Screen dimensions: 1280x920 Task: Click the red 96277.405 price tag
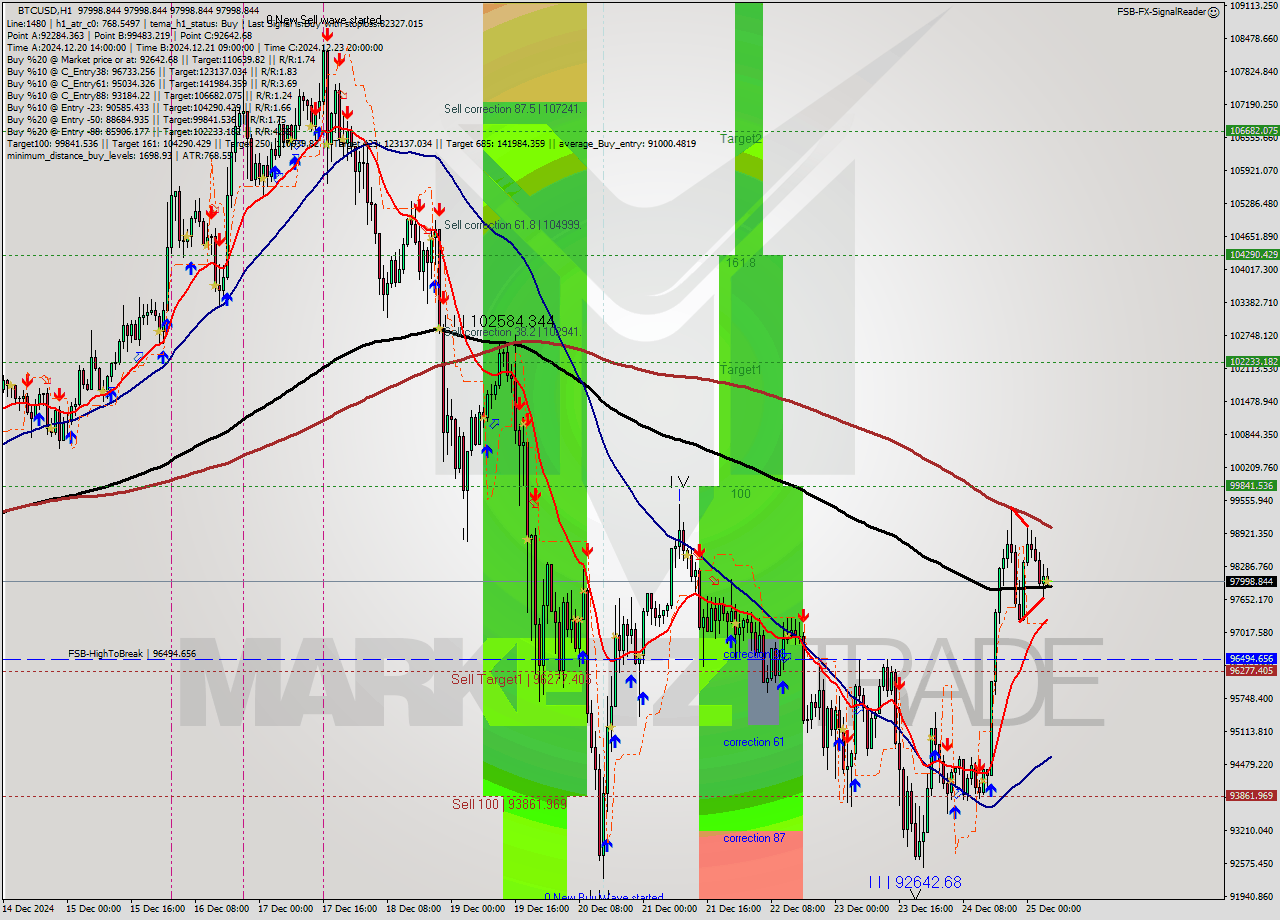pos(1252,671)
